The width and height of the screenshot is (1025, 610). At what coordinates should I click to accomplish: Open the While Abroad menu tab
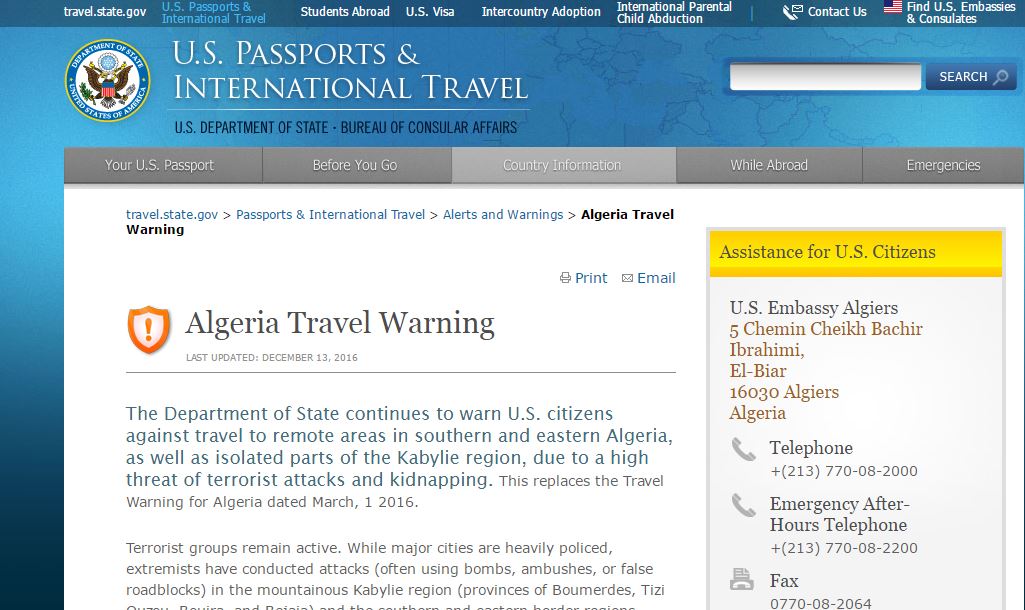tap(769, 165)
